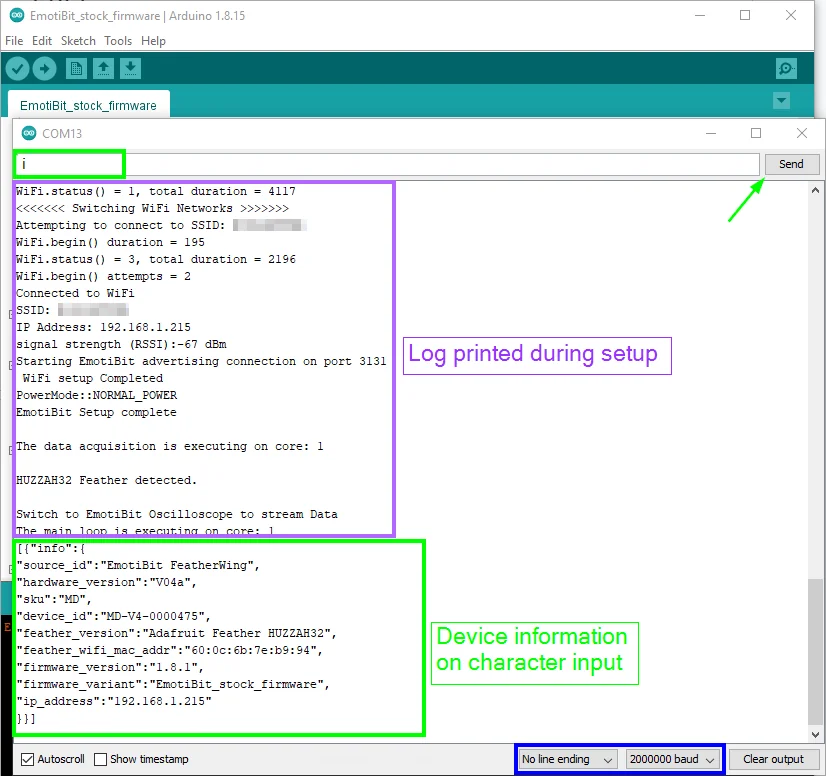Click the Verify sketch checkmark icon
Viewport: 826px width, 776px height.
coord(17,68)
